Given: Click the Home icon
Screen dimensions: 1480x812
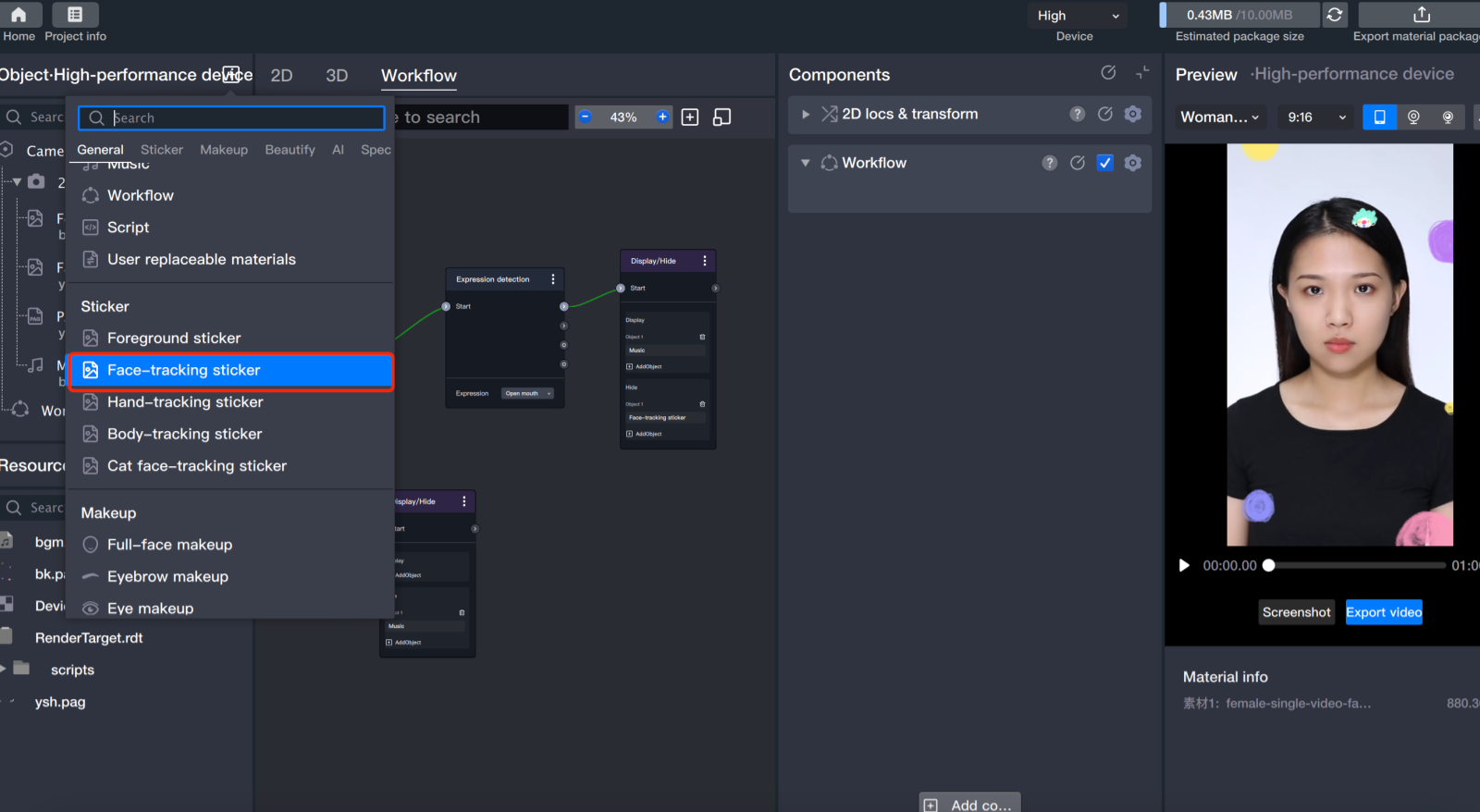Looking at the screenshot, I should pyautogui.click(x=18, y=15).
